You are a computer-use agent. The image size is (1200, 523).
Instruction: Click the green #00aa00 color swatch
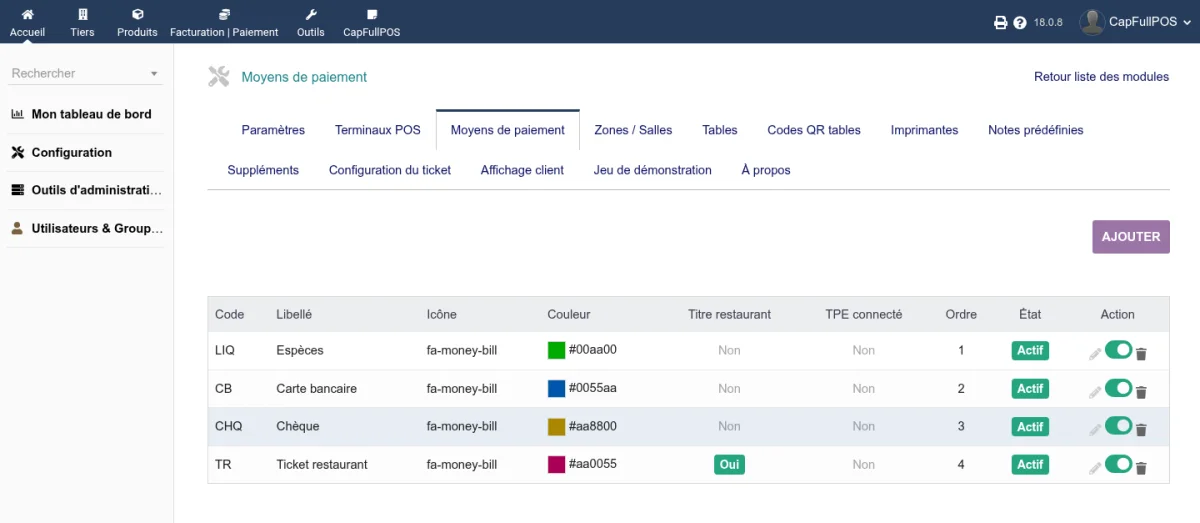pyautogui.click(x=557, y=350)
